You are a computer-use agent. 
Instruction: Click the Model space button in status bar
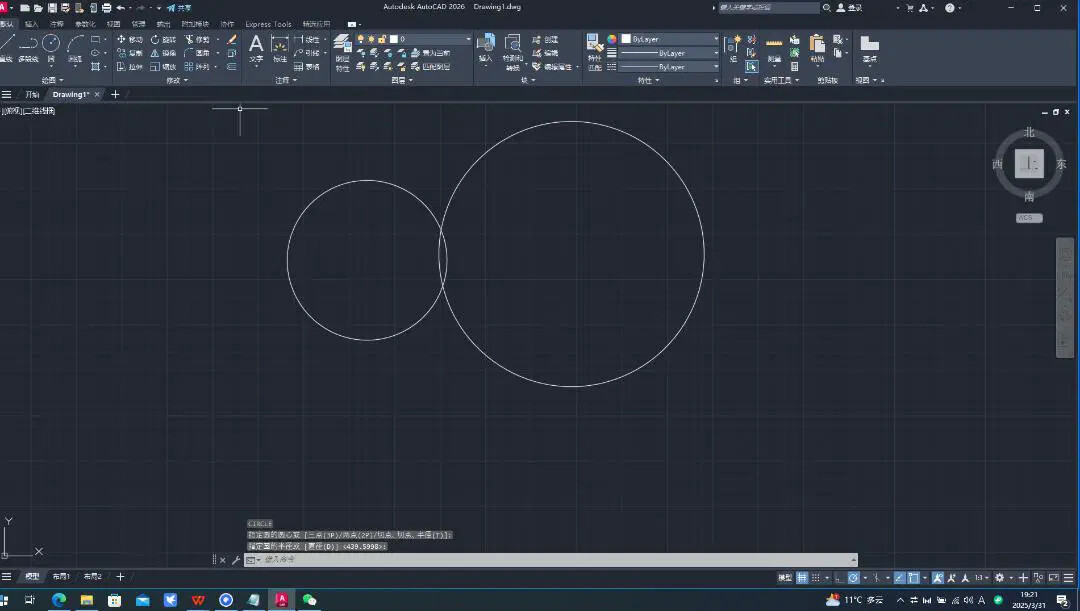(785, 578)
